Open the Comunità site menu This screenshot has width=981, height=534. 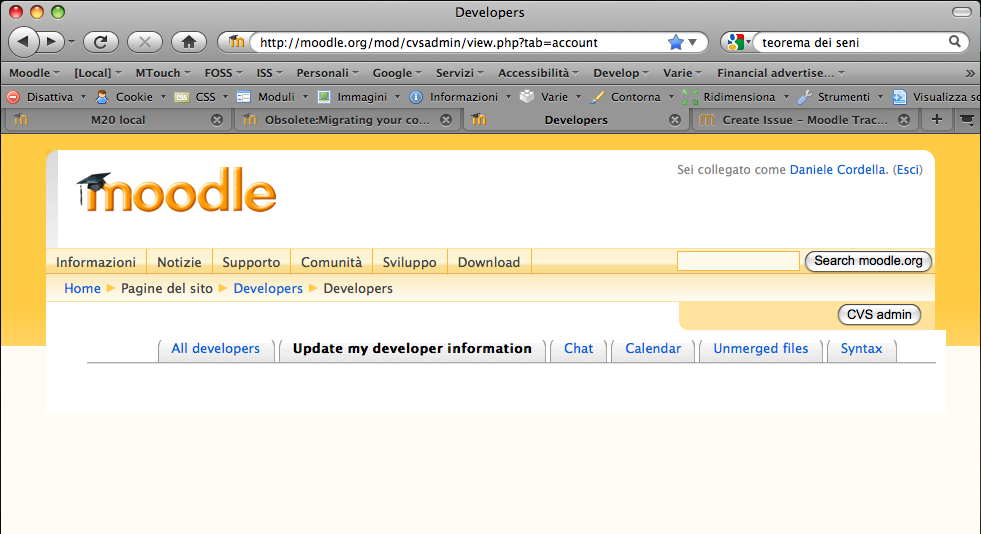click(x=331, y=262)
